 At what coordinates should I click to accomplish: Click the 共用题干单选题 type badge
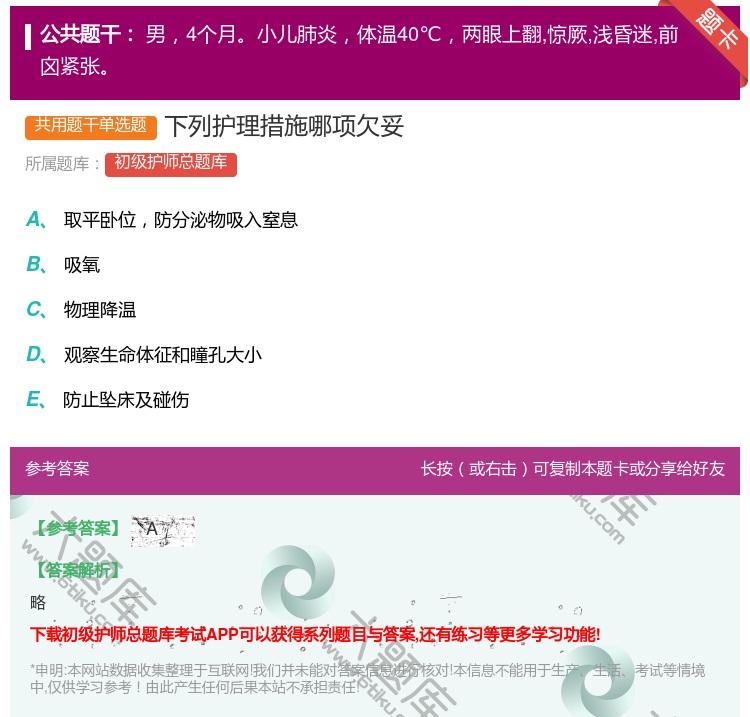(91, 127)
